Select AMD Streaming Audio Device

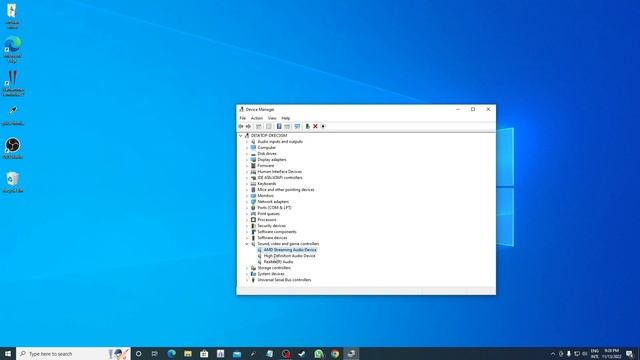290,250
